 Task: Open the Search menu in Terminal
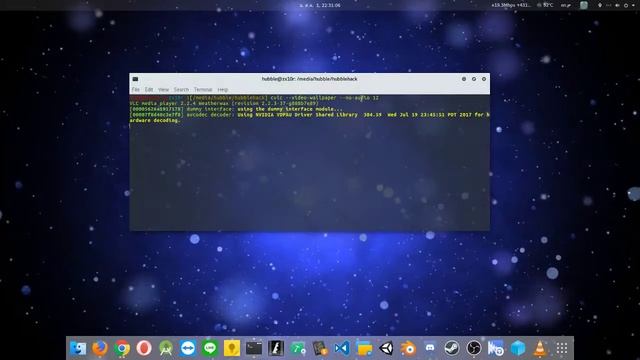[181, 89]
